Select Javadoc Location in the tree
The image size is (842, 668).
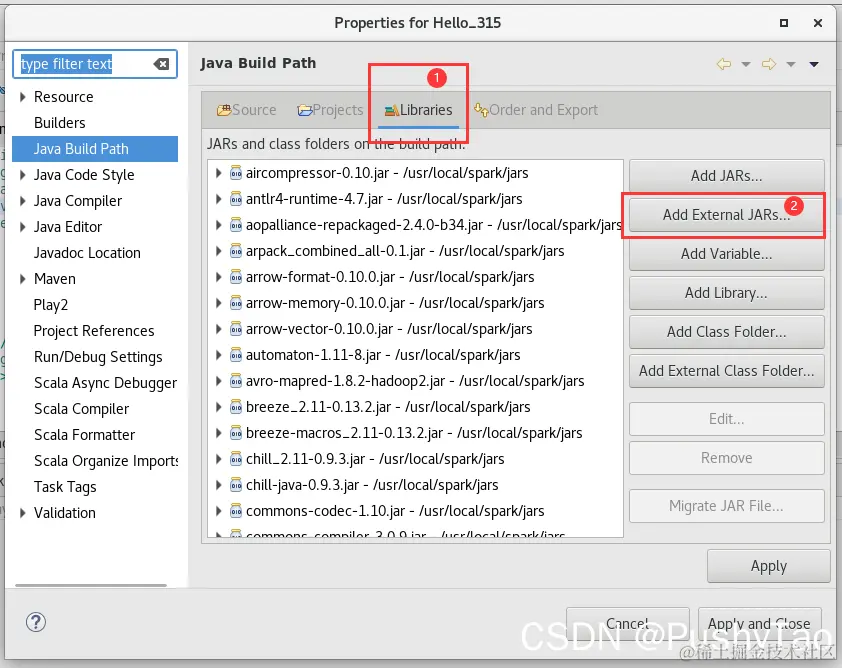point(87,253)
